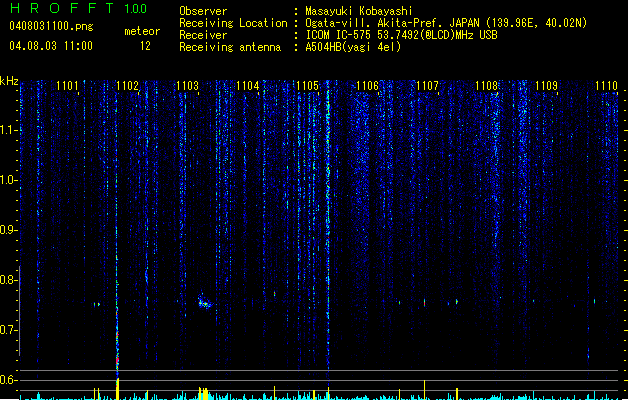Click the Ogata-vill. Akita-Pref. JAPAN location text
629x400 pixels.
[446, 23]
